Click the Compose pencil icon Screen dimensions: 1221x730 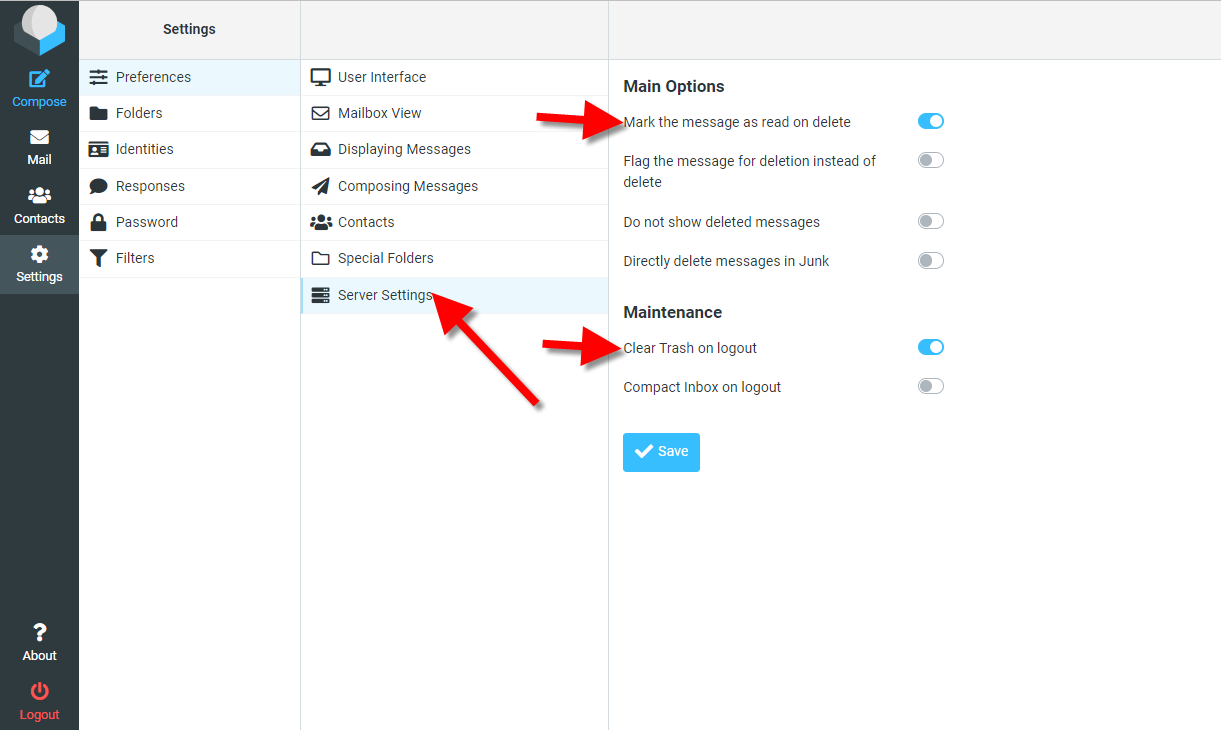coord(39,79)
